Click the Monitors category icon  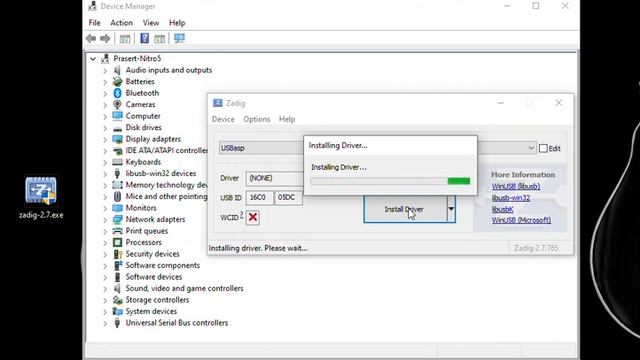(x=118, y=208)
